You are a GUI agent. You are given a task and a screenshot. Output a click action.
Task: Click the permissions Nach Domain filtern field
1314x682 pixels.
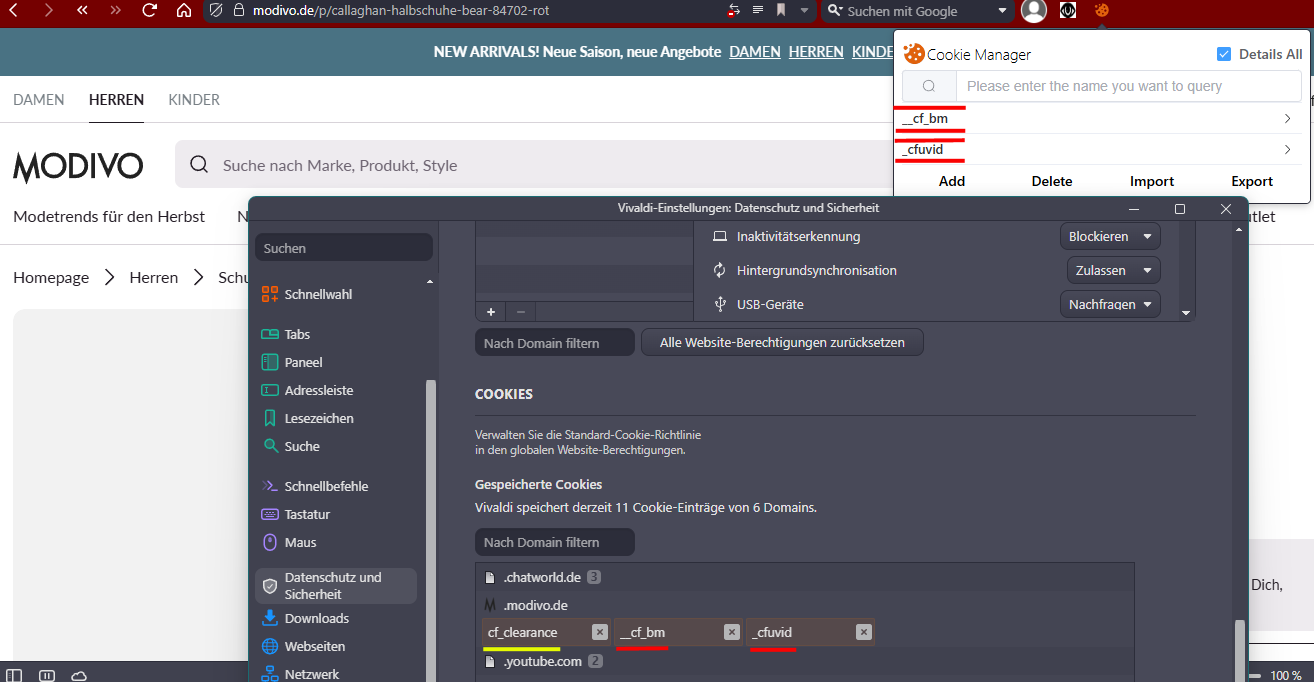[x=555, y=342]
